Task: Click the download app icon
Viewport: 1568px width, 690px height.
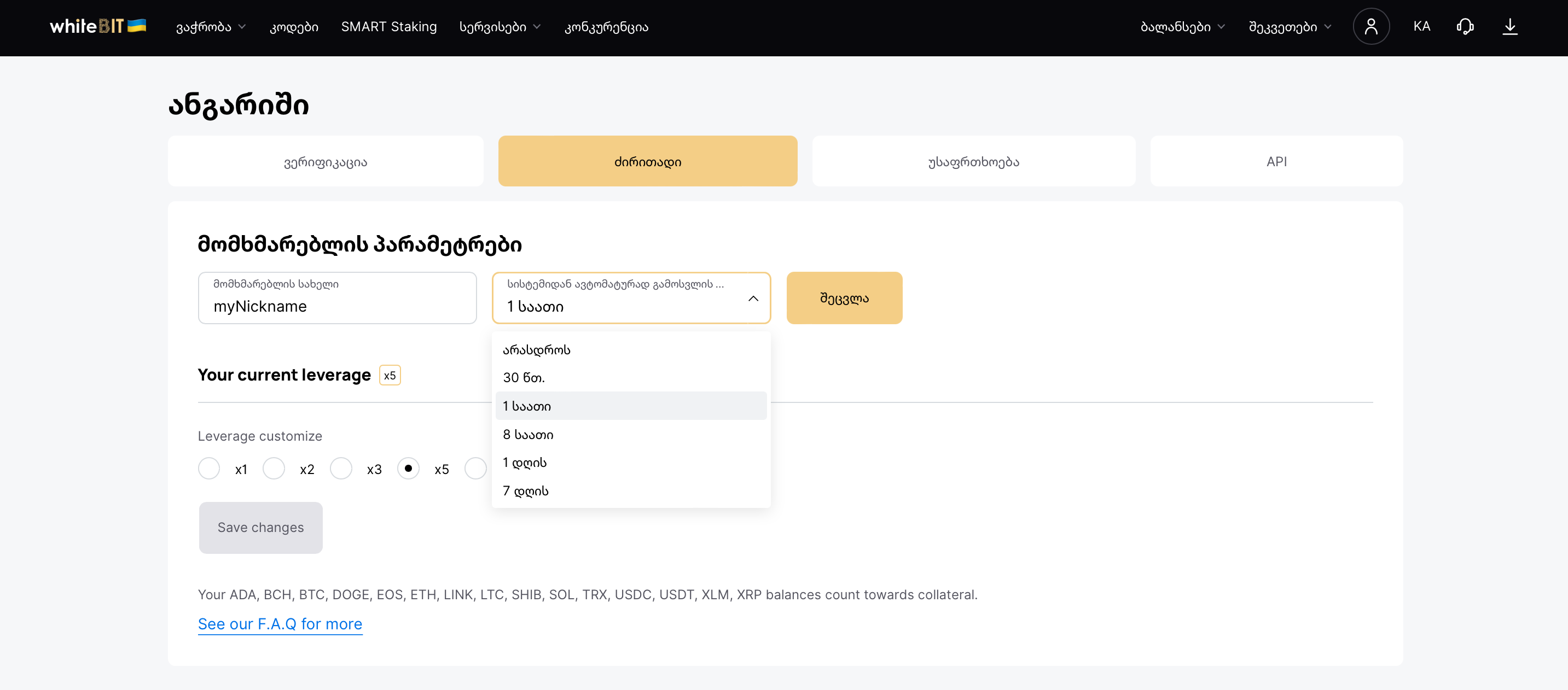Action: (x=1509, y=26)
